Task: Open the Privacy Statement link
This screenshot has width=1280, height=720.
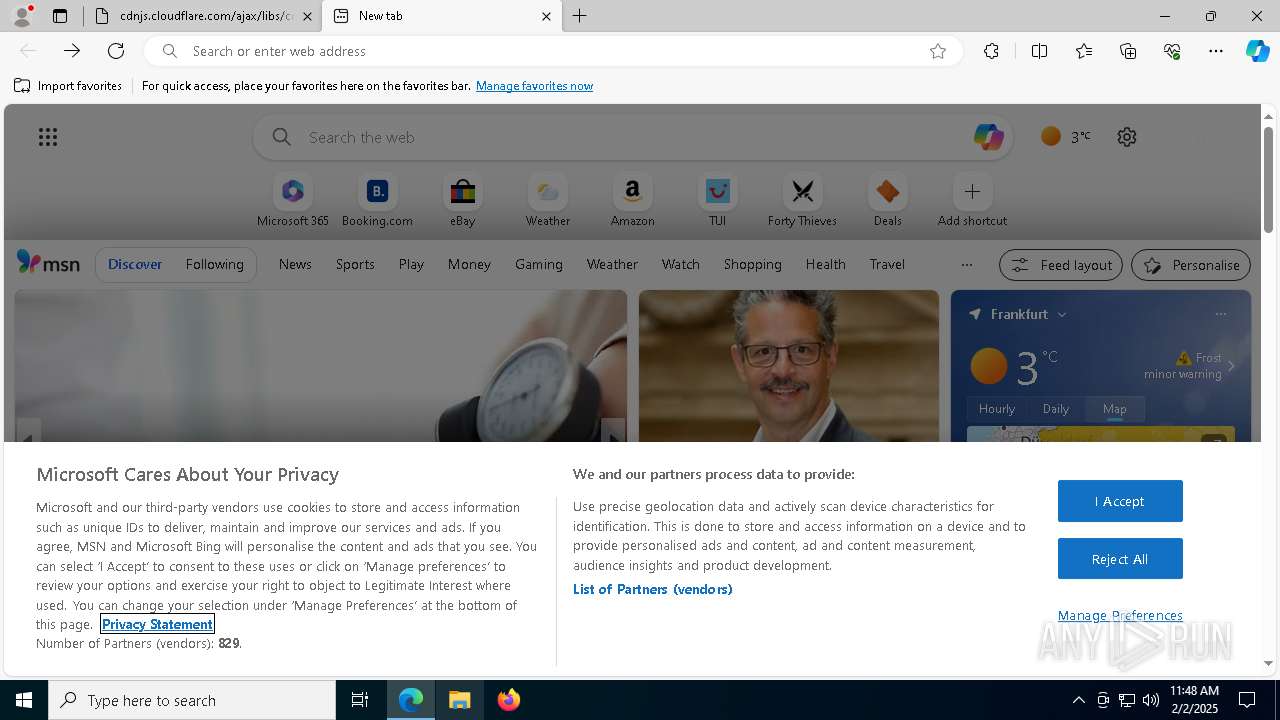Action: 157,624
